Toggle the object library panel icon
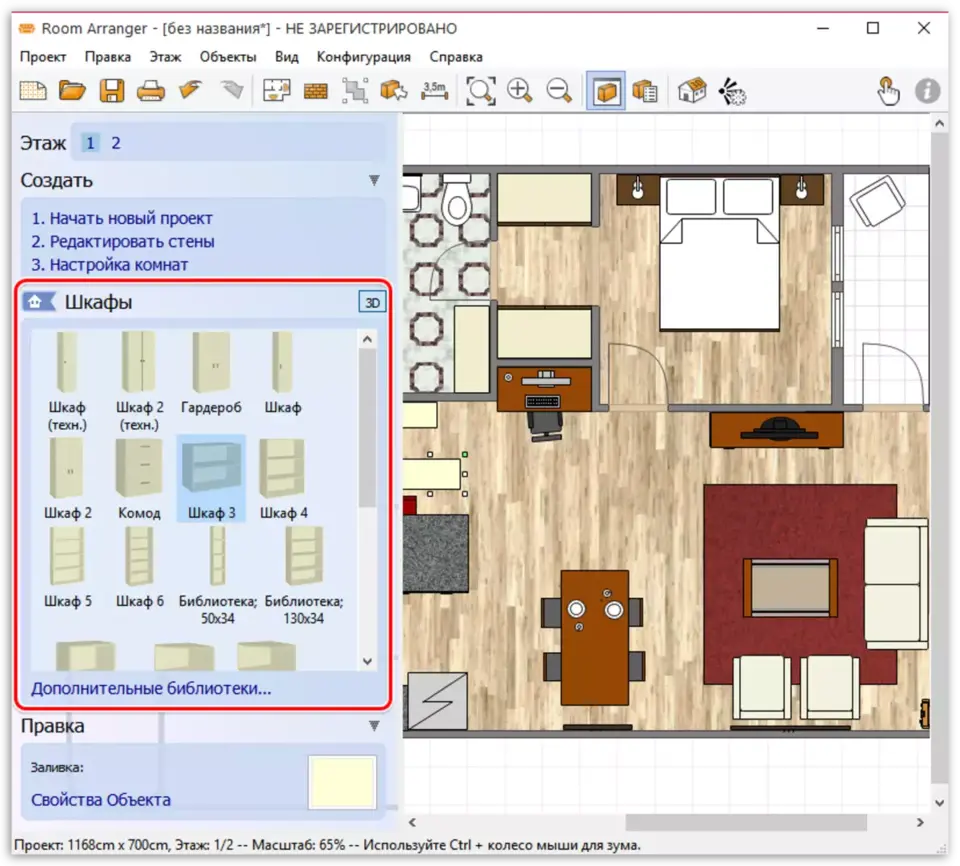960x866 pixels. coord(606,91)
